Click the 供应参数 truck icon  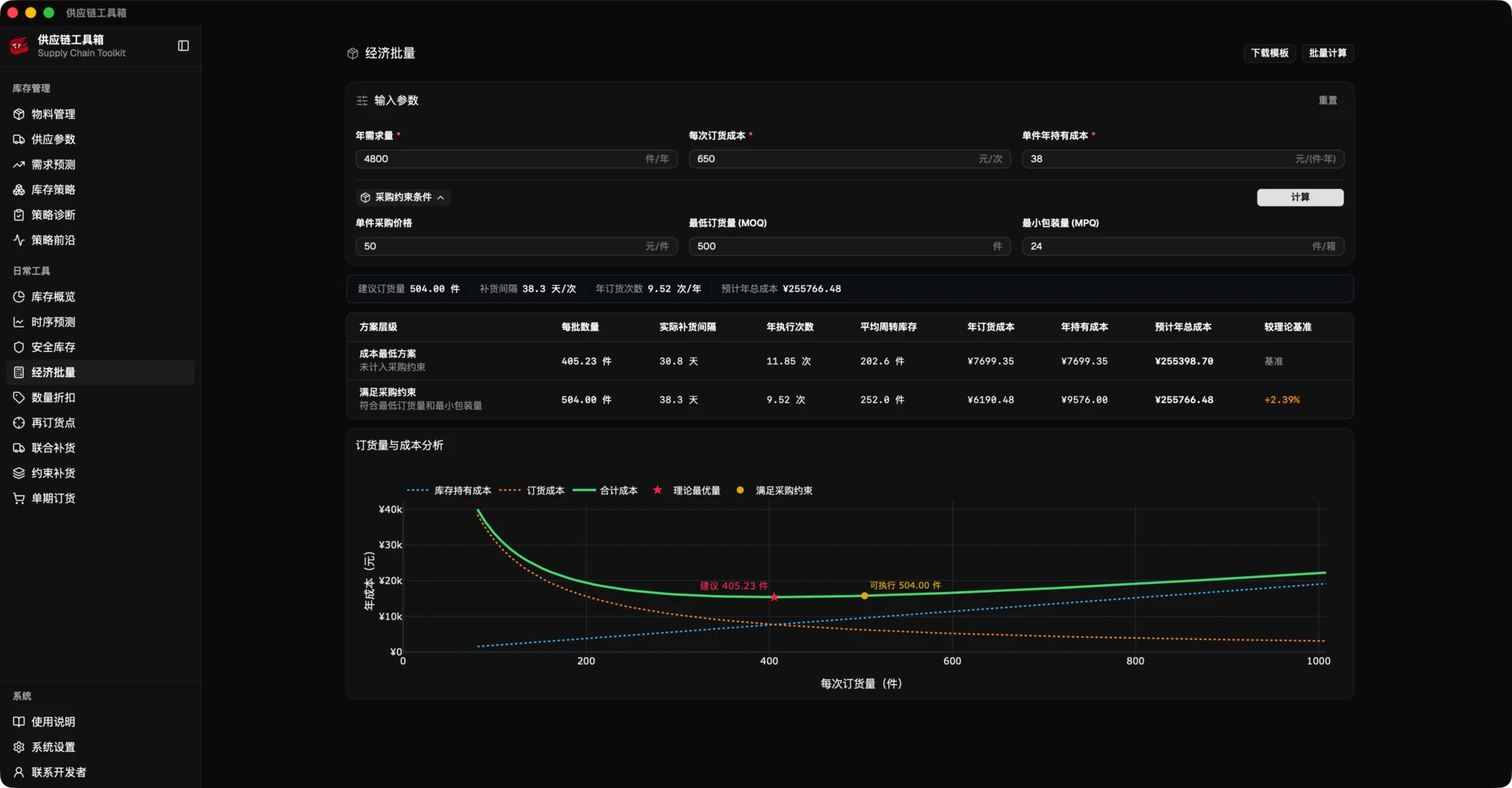point(19,139)
